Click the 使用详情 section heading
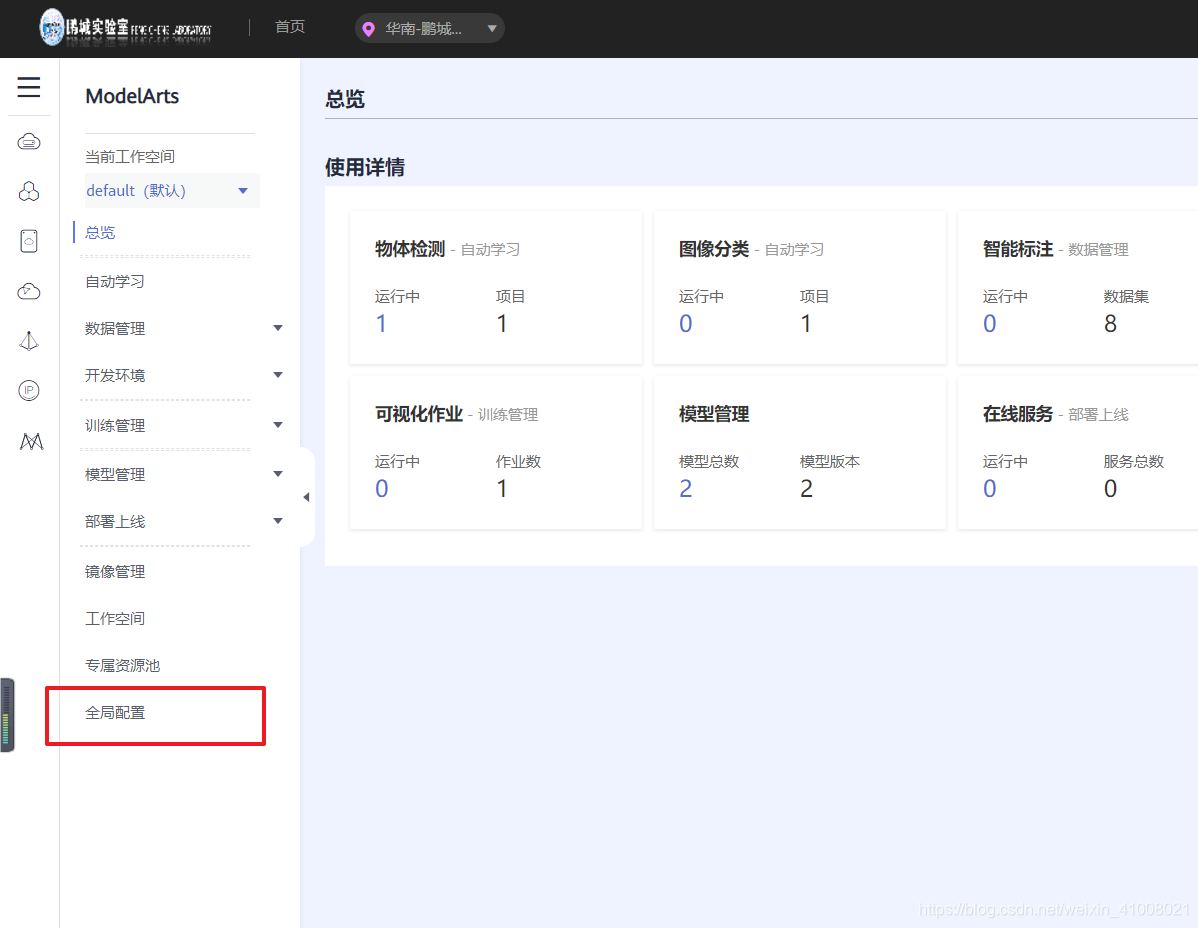Screen dimensions: 1198x928 (364, 167)
